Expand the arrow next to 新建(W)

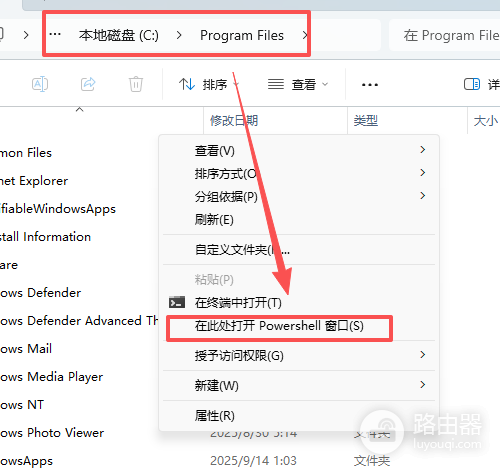point(423,385)
